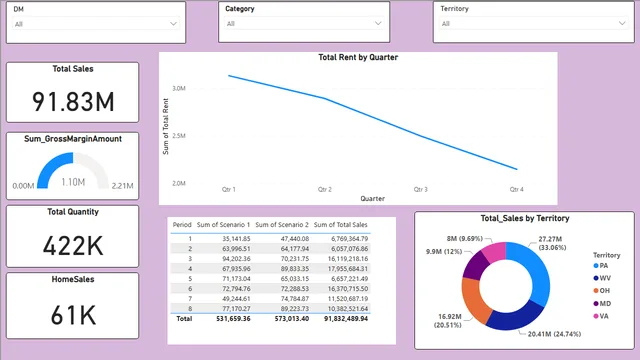This screenshot has width=640, height=360.
Task: Select the pink VA donut segment
Action: [x=495, y=252]
